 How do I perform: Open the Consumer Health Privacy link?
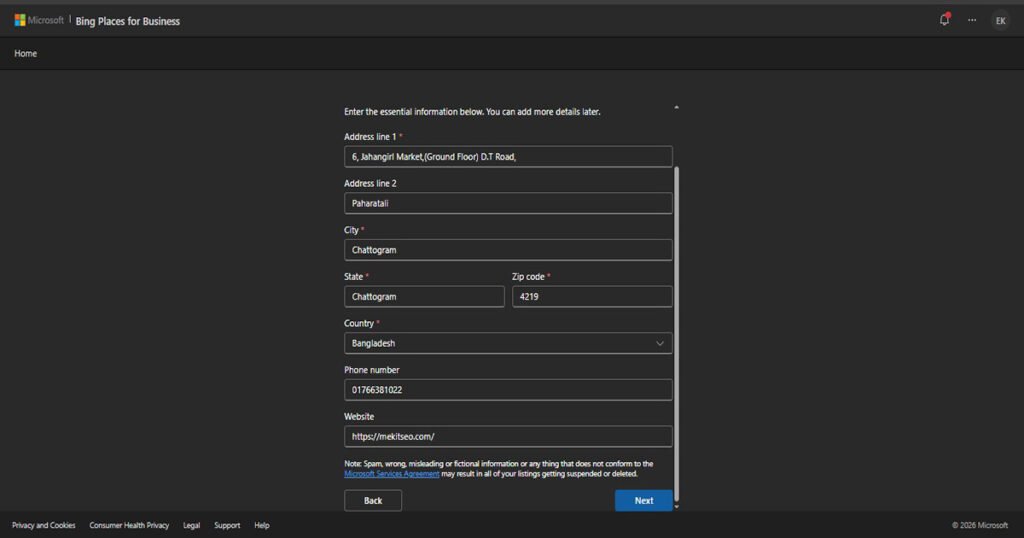pyautogui.click(x=129, y=525)
